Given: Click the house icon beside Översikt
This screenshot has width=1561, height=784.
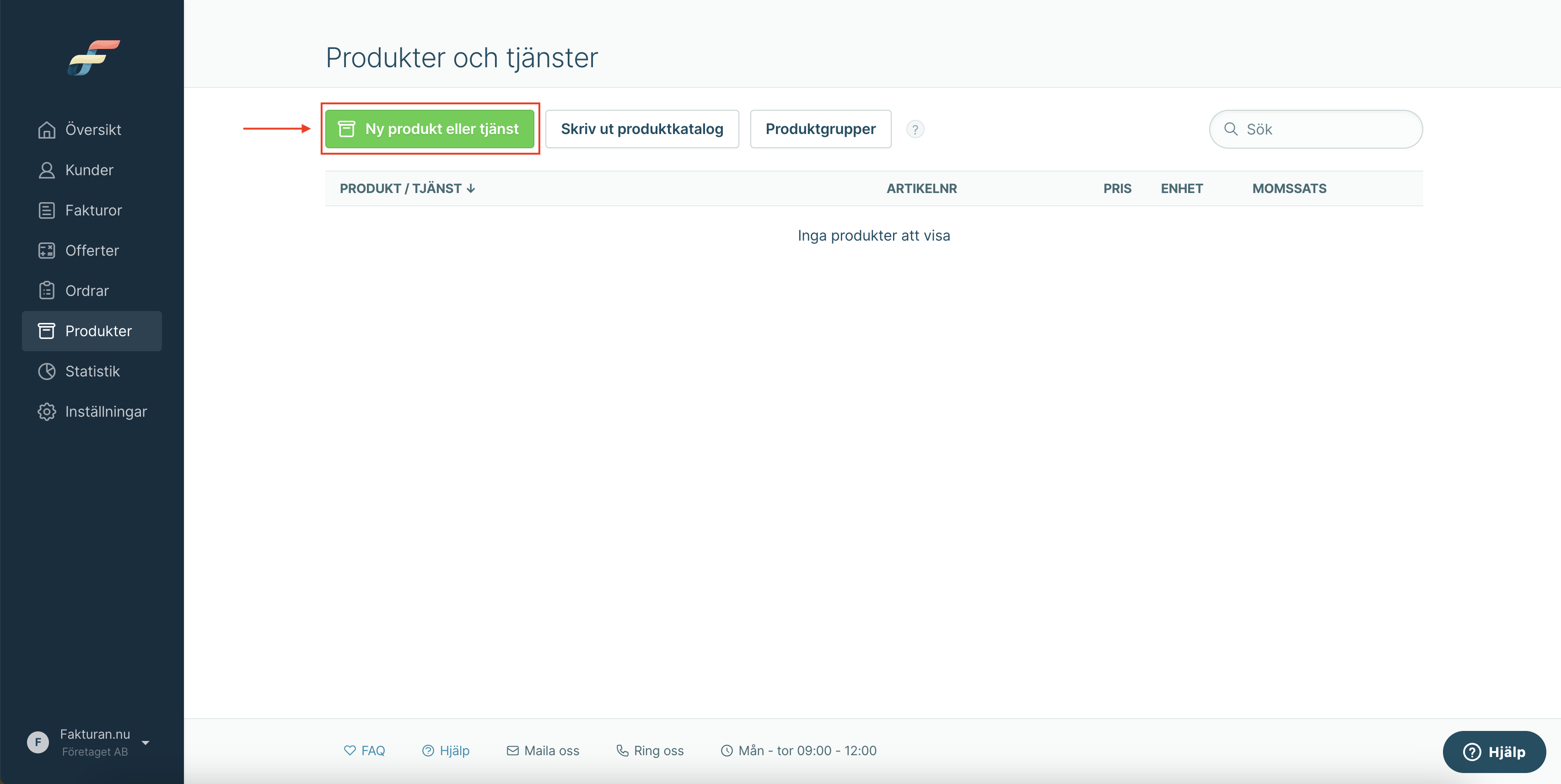Looking at the screenshot, I should tap(47, 129).
